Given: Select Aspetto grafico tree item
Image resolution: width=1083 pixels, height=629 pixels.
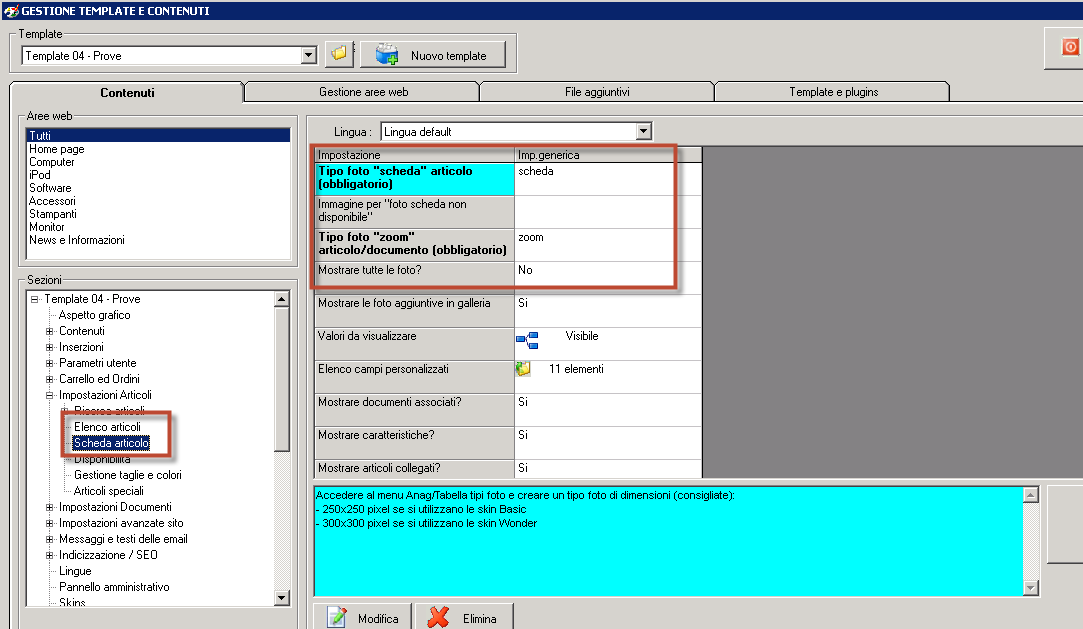Looking at the screenshot, I should [95, 315].
